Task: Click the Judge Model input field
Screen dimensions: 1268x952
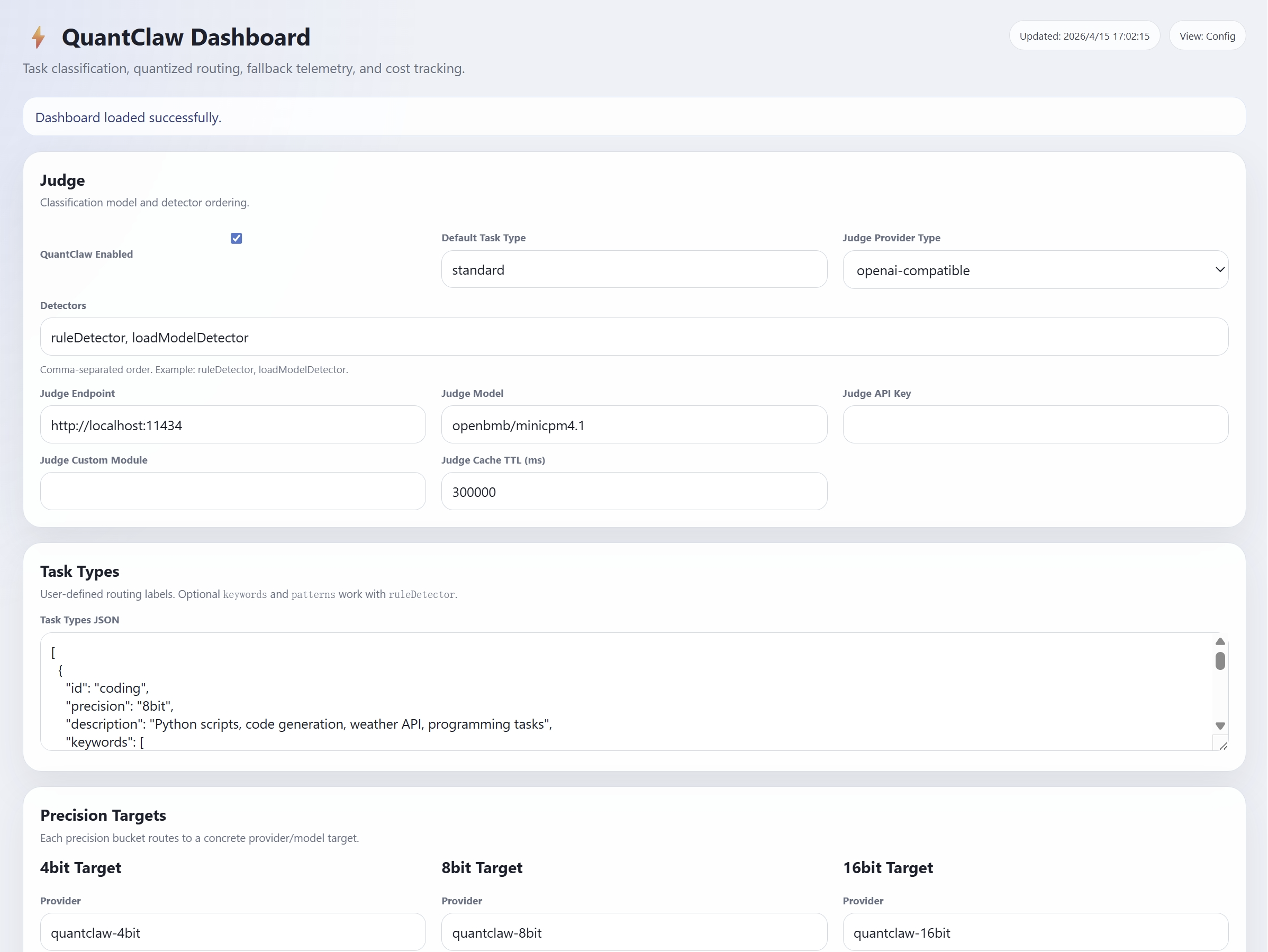Action: (633, 425)
